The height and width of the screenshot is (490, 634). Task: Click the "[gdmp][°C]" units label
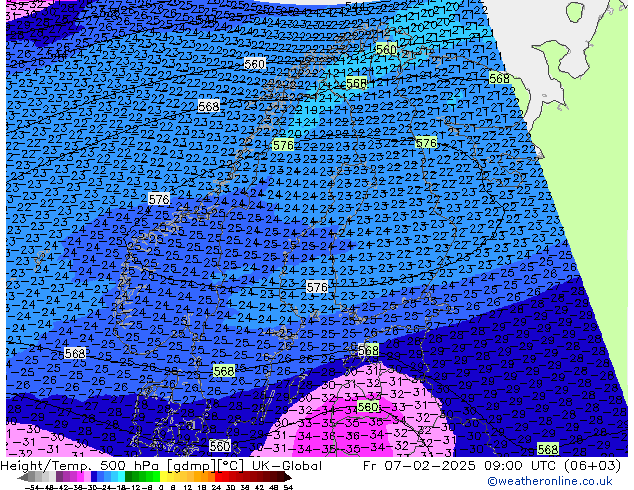pyautogui.click(x=205, y=466)
